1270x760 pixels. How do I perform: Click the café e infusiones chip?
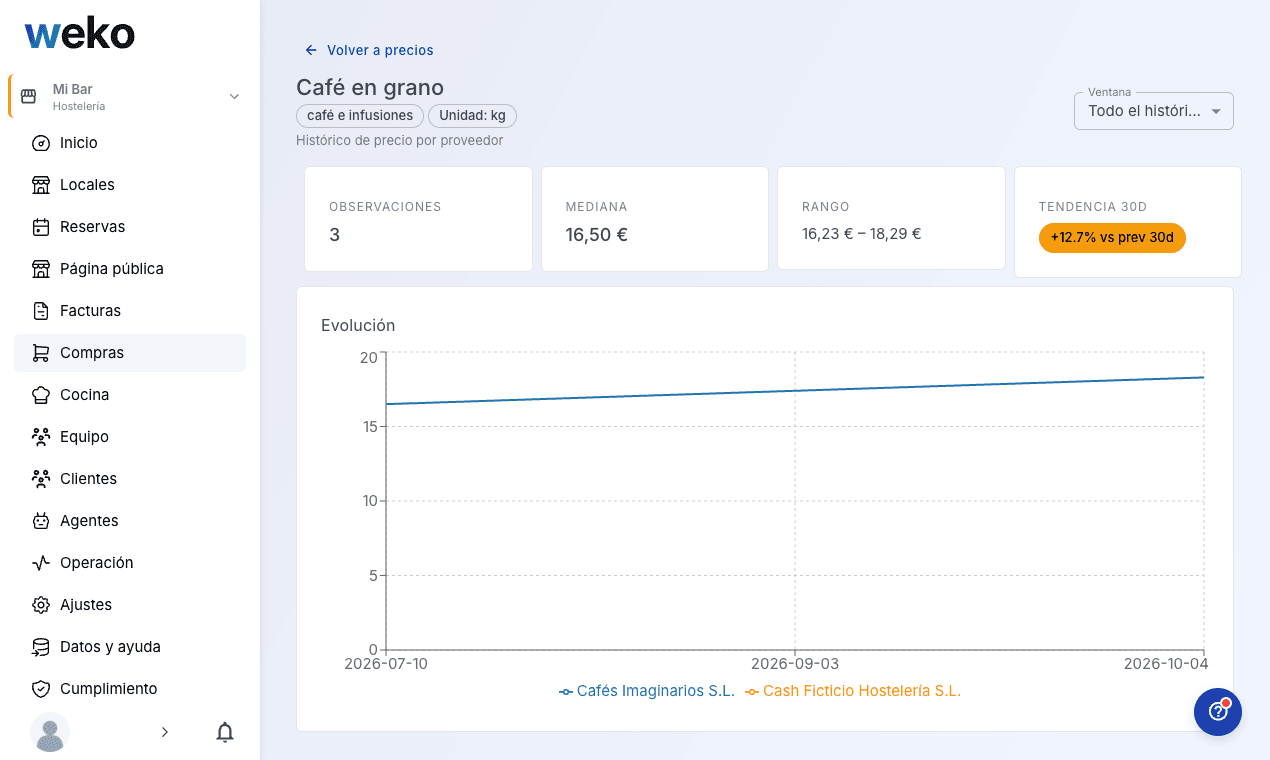tap(360, 116)
